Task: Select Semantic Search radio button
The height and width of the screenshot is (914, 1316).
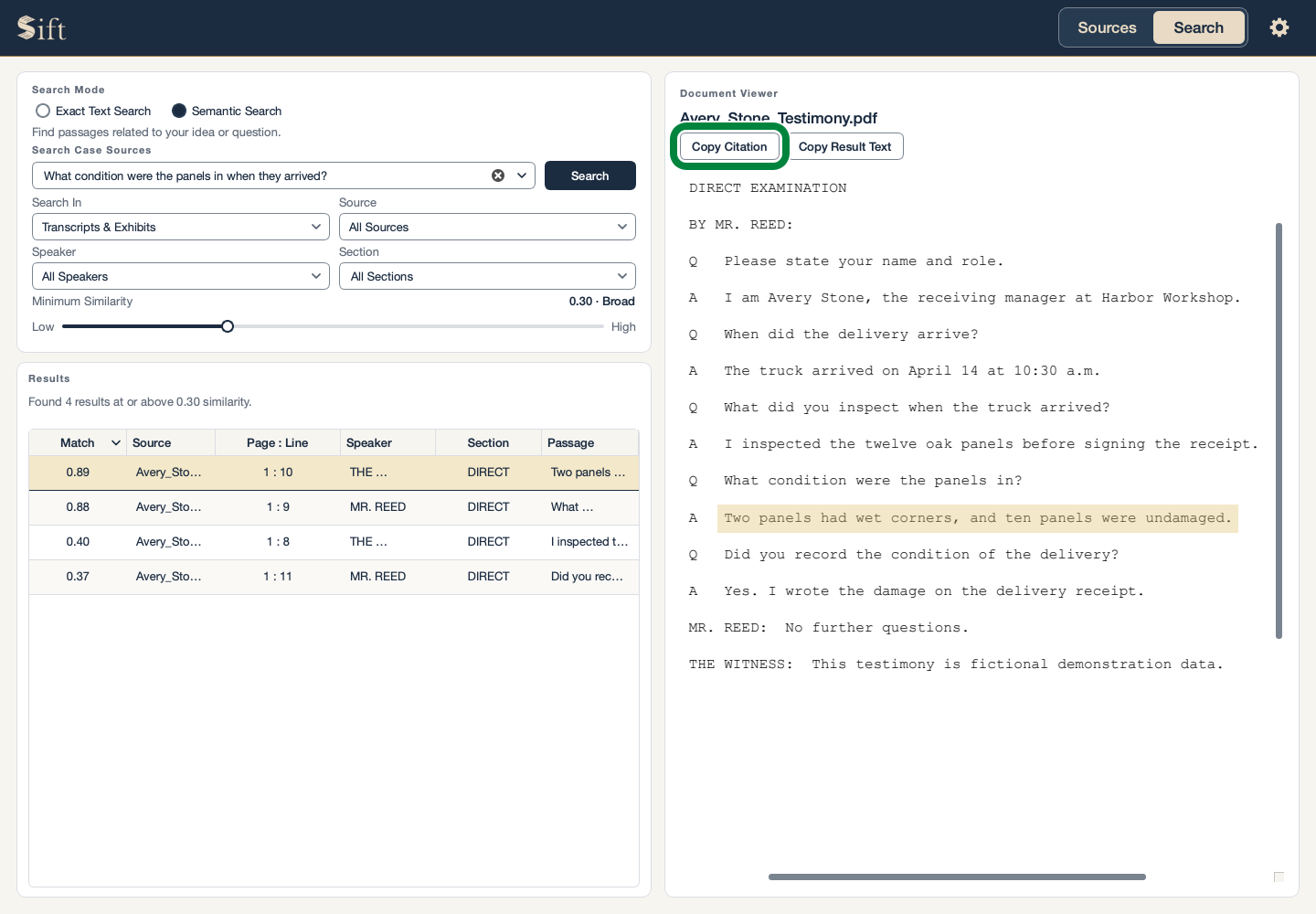Action: [179, 111]
